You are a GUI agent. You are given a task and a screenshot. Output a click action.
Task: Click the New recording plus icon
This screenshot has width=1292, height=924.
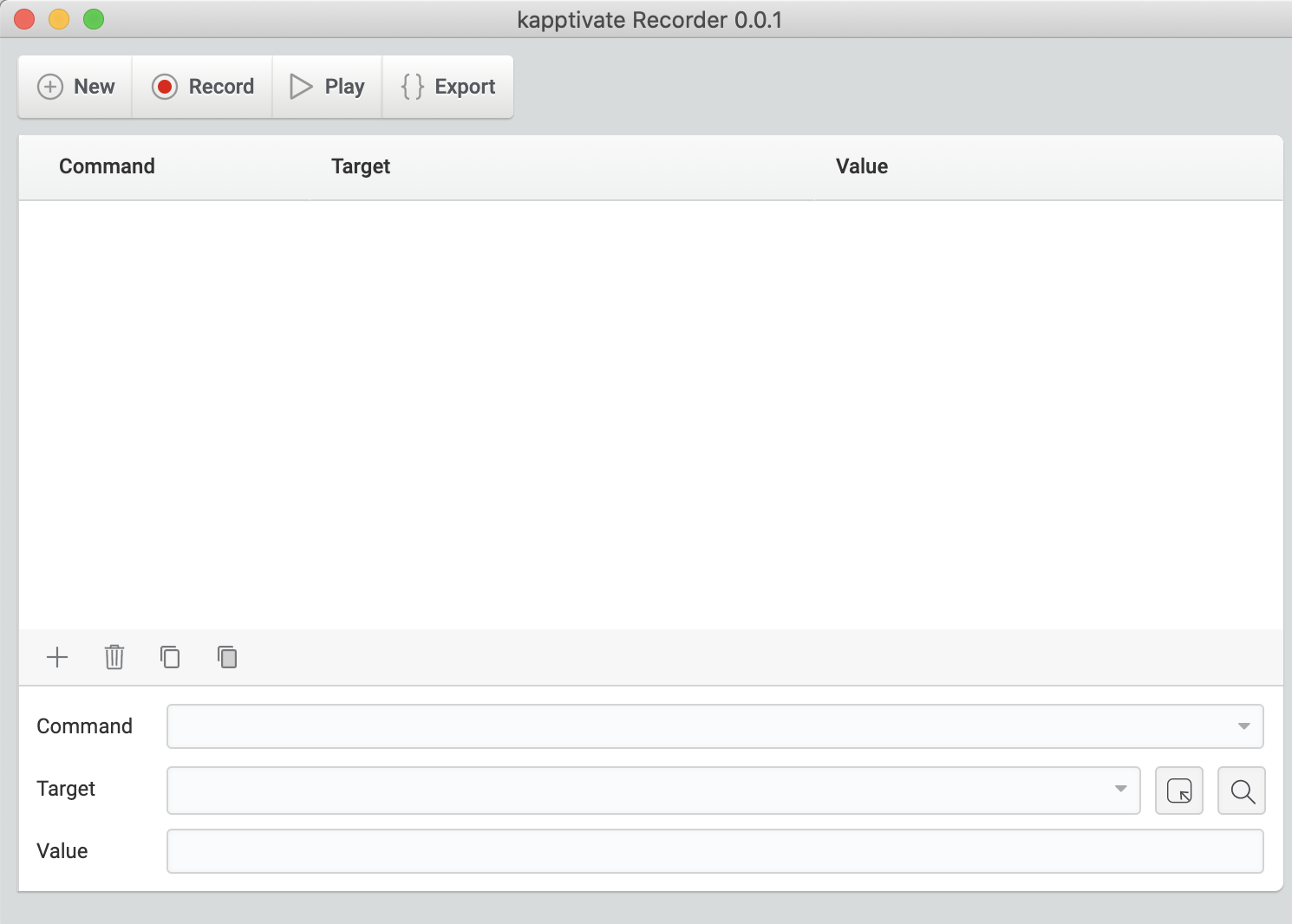pyautogui.click(x=50, y=87)
